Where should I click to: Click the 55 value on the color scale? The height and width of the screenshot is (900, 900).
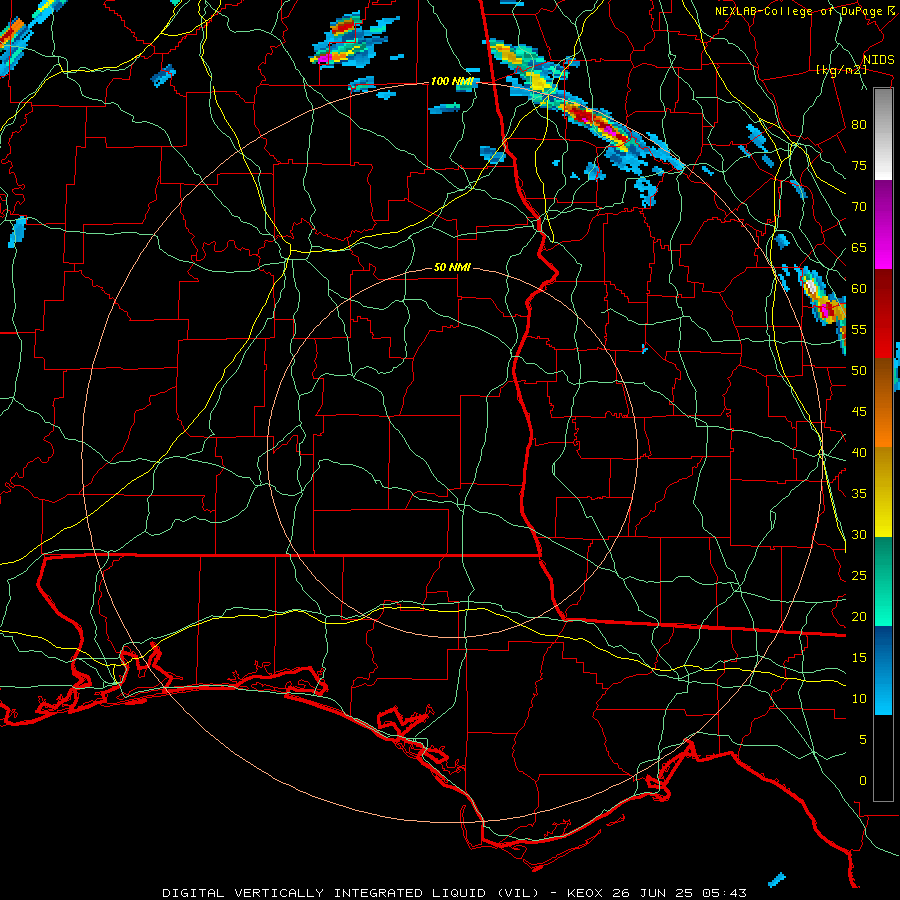point(859,329)
